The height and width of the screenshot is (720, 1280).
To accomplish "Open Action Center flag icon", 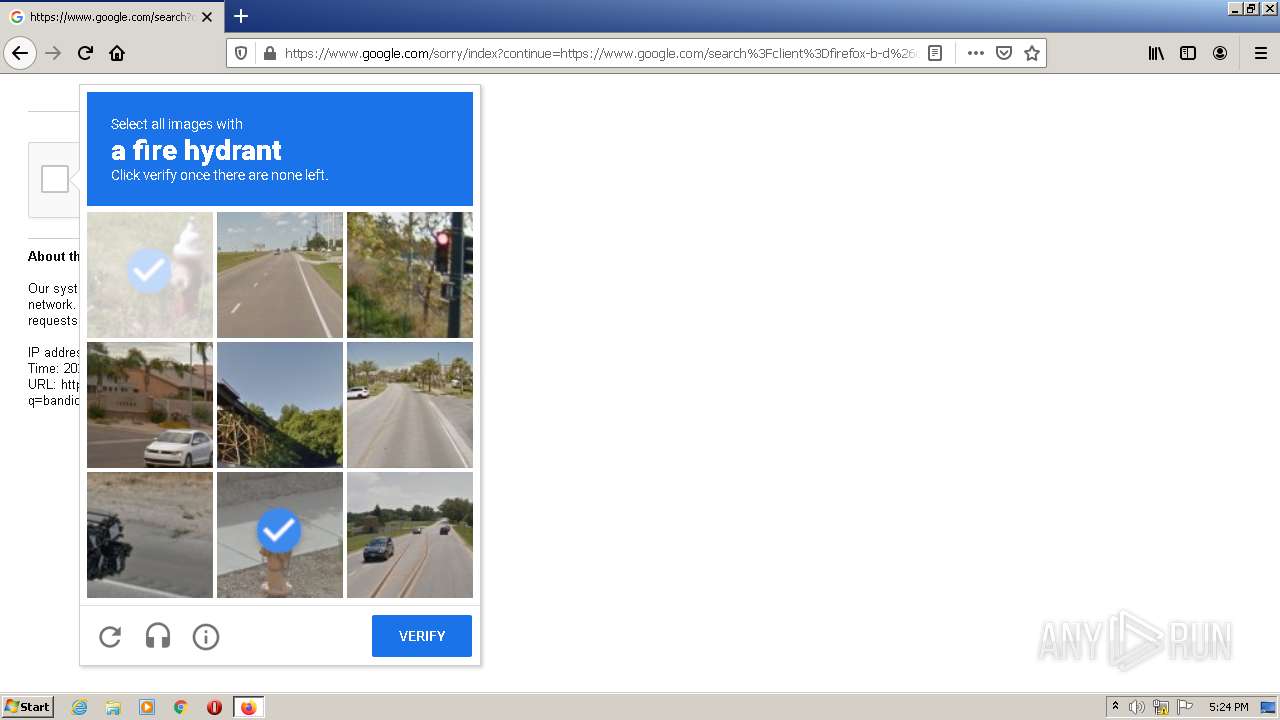I will point(1185,707).
